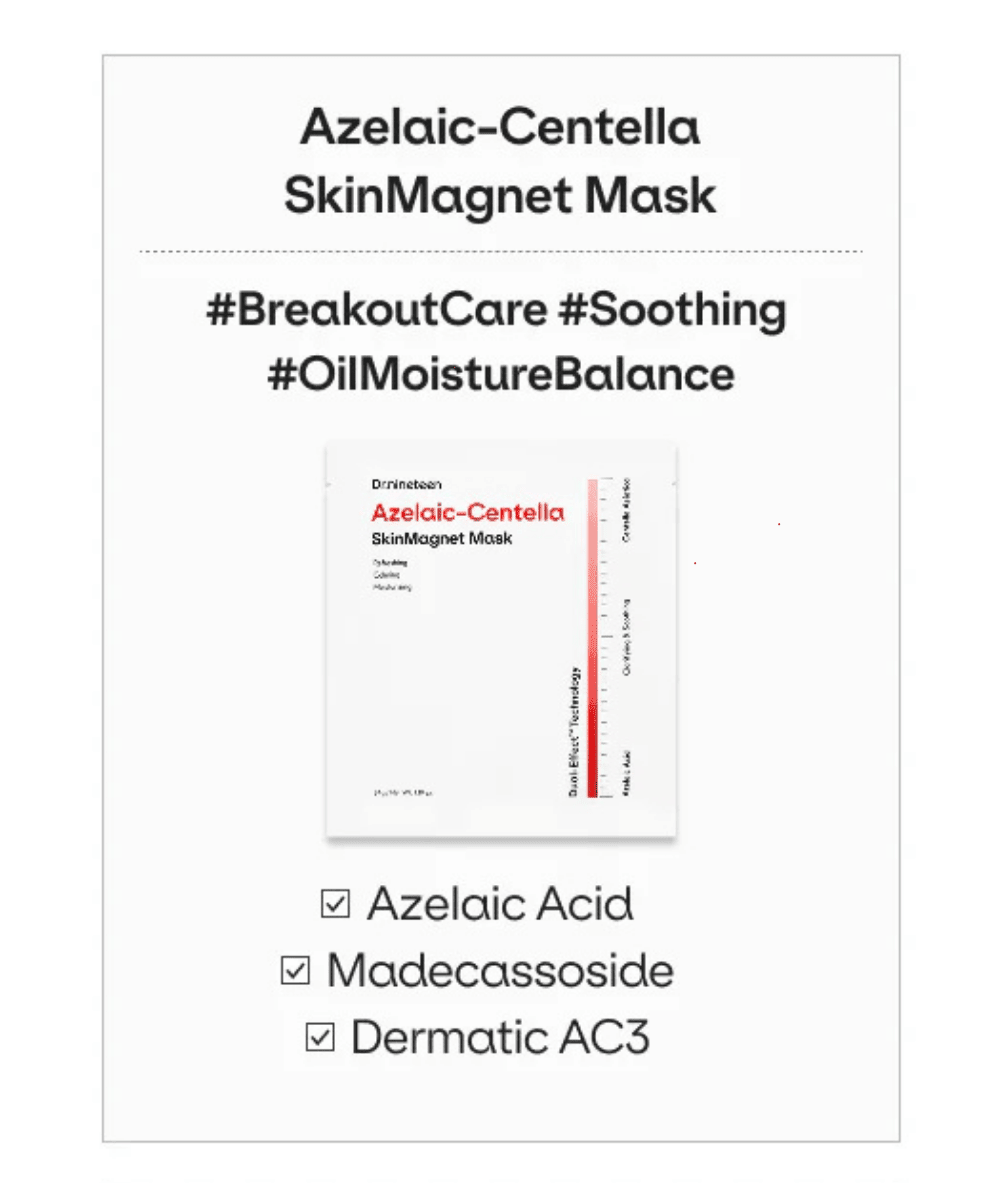1000x1200 pixels.
Task: Tick the Dermatic AC3 checkbox
Action: point(319,1037)
